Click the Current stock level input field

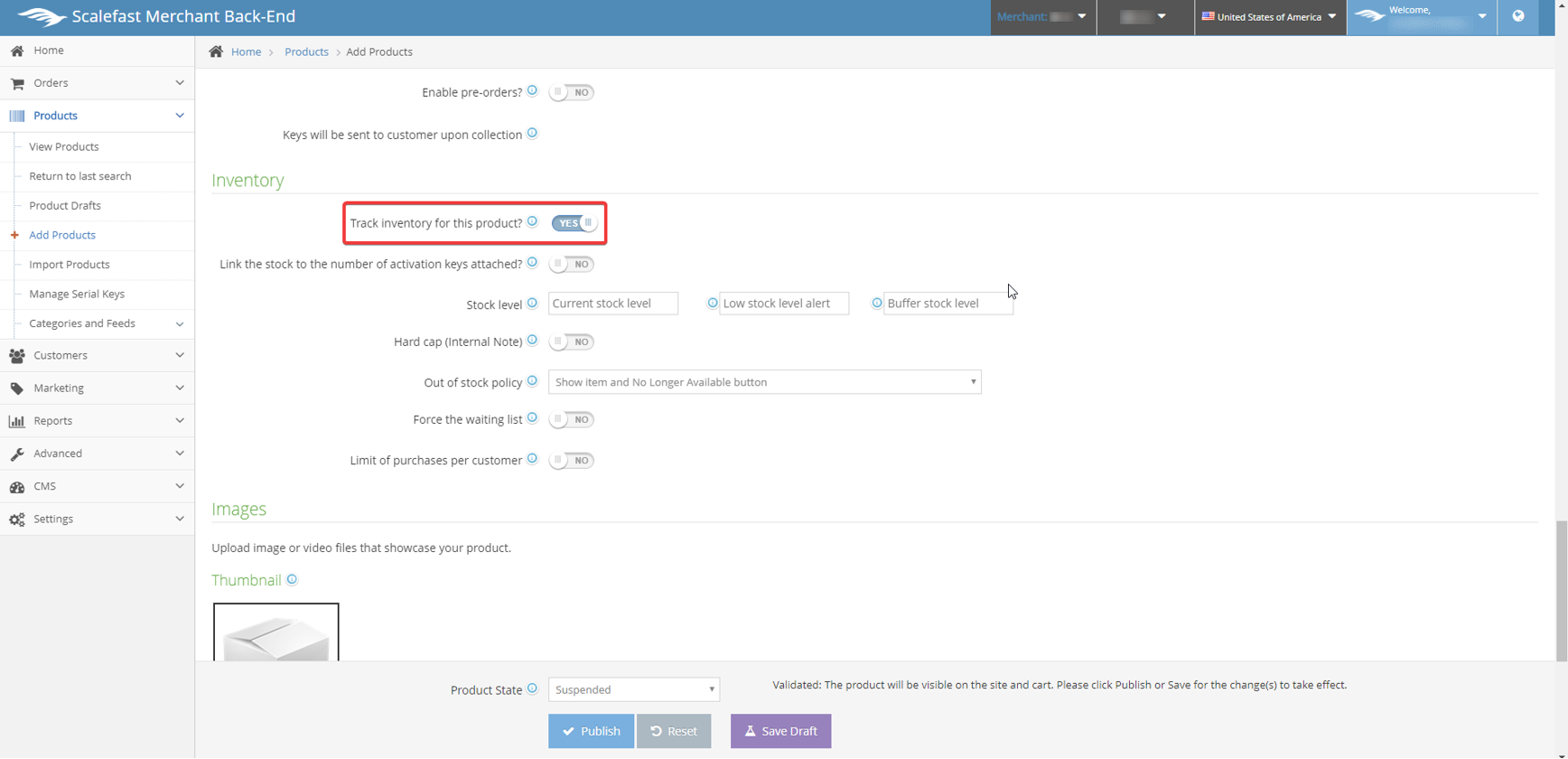613,304
